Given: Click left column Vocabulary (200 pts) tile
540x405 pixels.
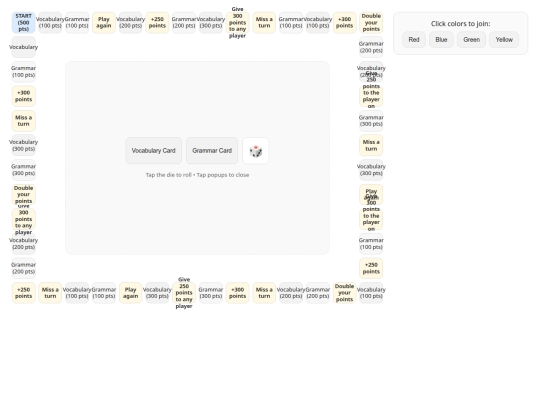Looking at the screenshot, I should [23, 244].
